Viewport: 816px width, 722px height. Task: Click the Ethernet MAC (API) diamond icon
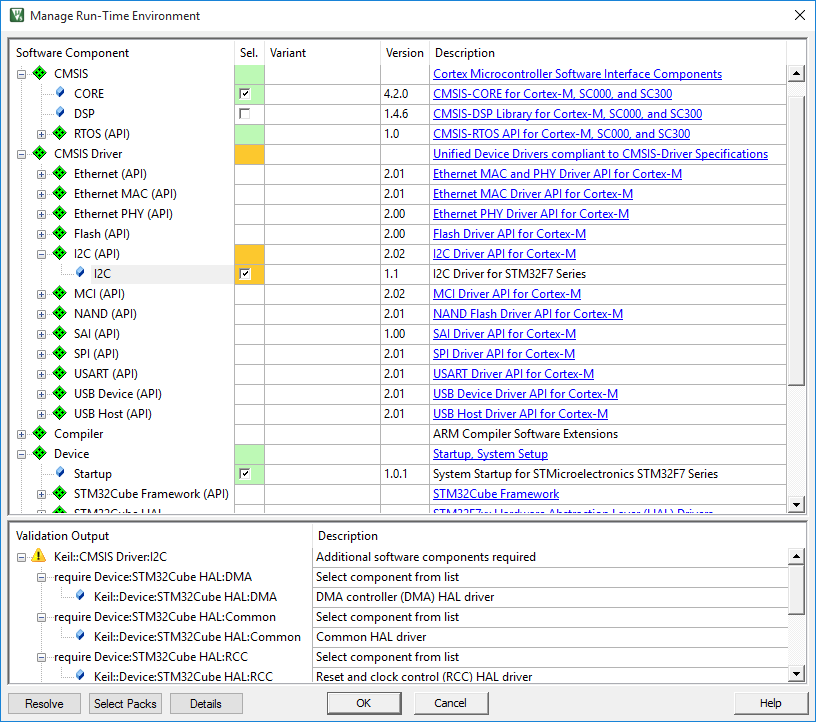pyautogui.click(x=60, y=194)
